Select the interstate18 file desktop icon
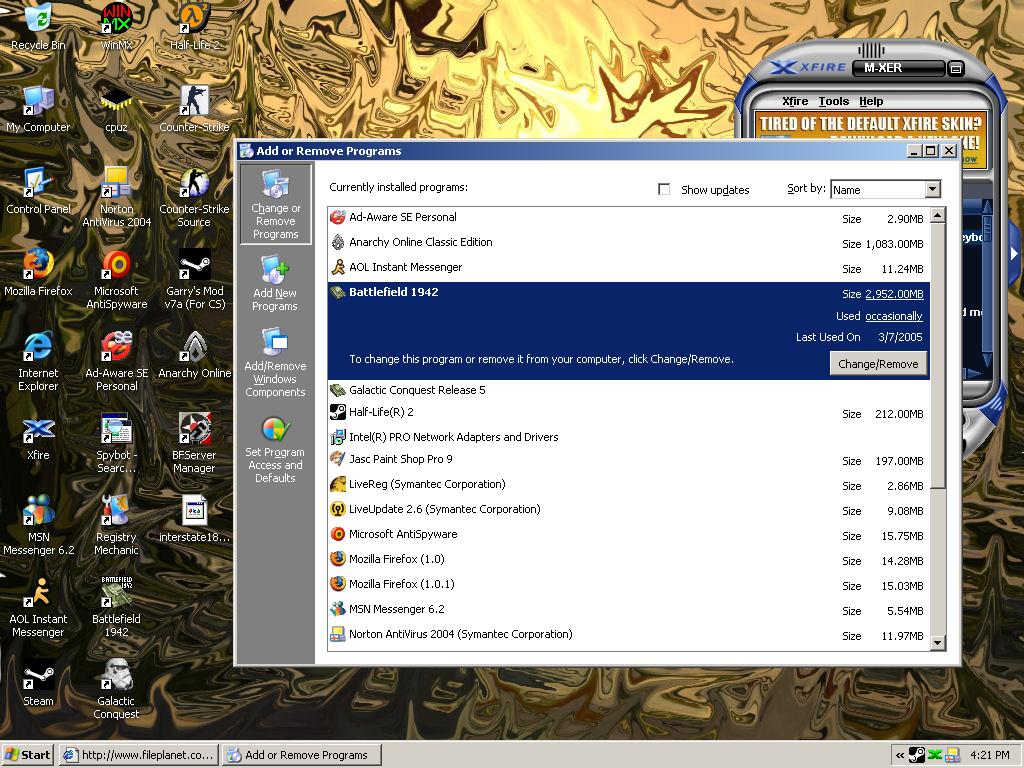Screen dimensions: 1024x768 (x=194, y=519)
